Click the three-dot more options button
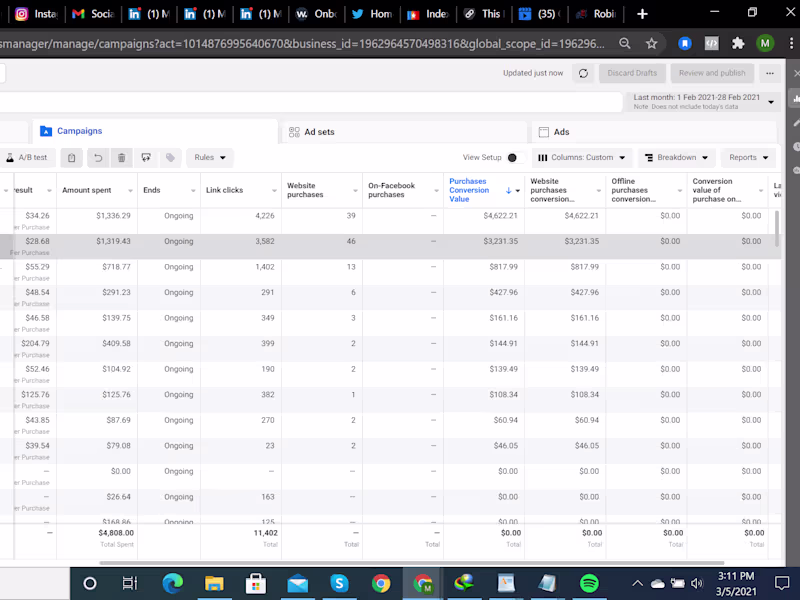 point(770,73)
